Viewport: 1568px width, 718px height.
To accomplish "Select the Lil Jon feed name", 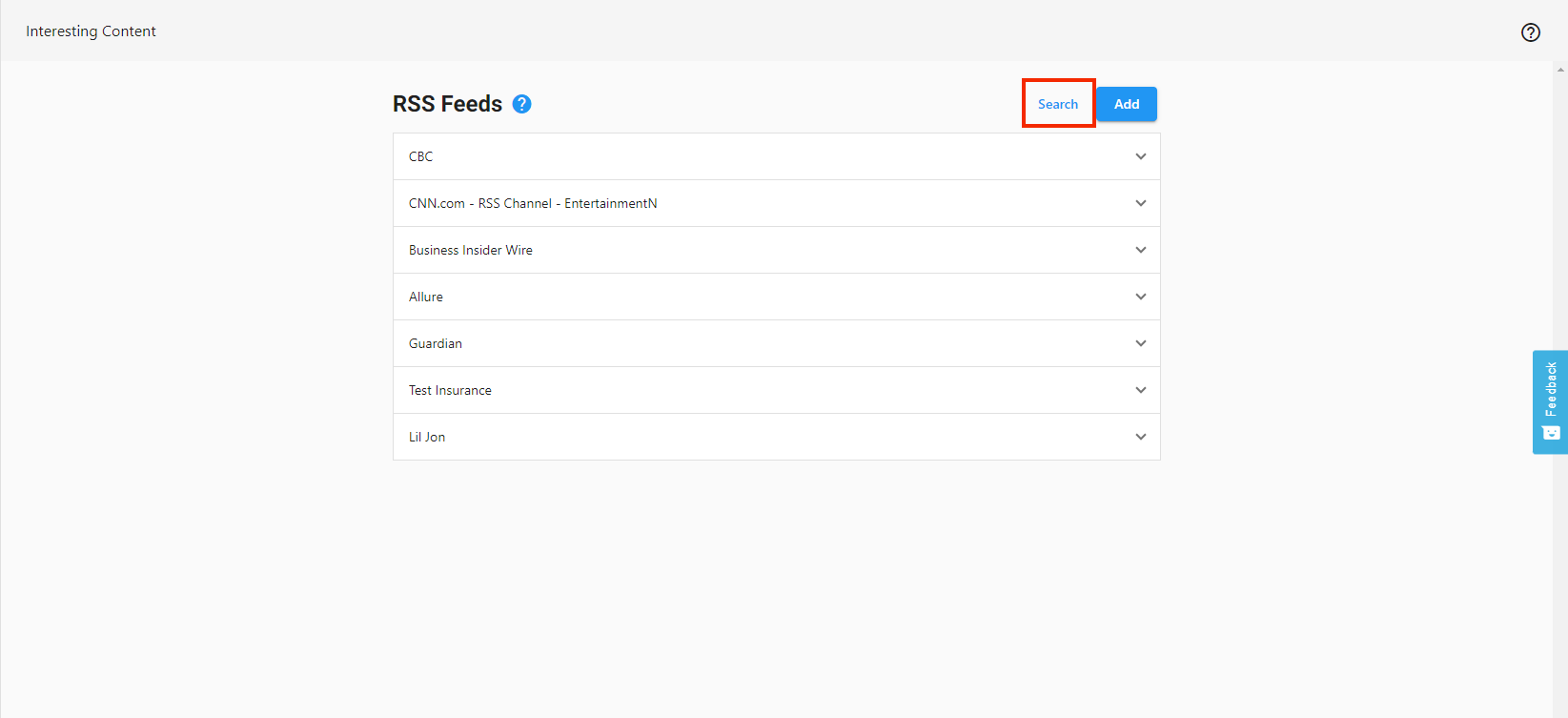I will pos(427,437).
